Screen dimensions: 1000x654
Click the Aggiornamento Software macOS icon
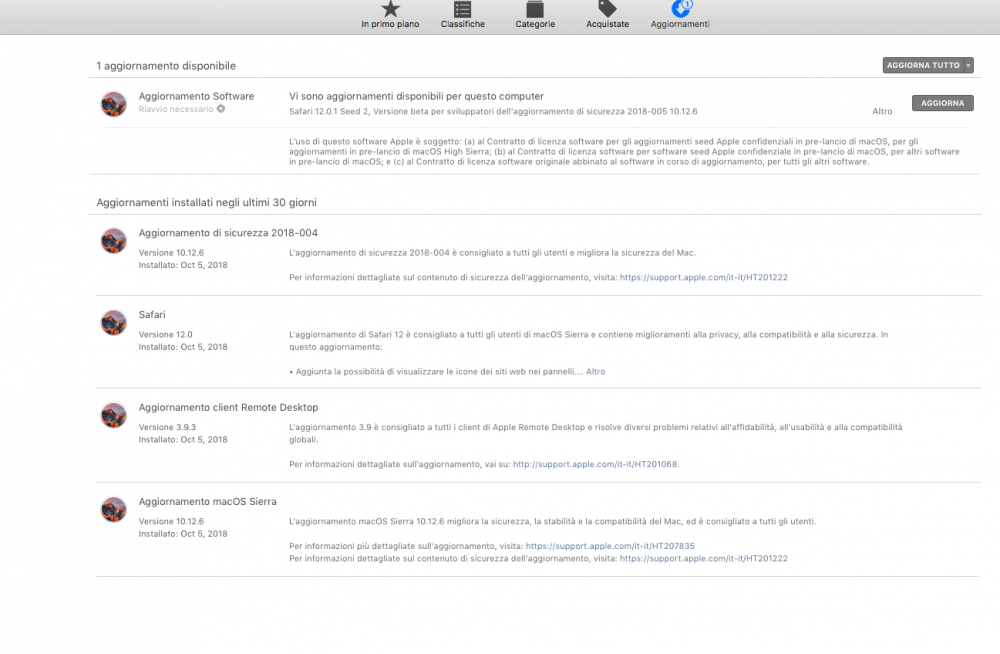click(114, 103)
